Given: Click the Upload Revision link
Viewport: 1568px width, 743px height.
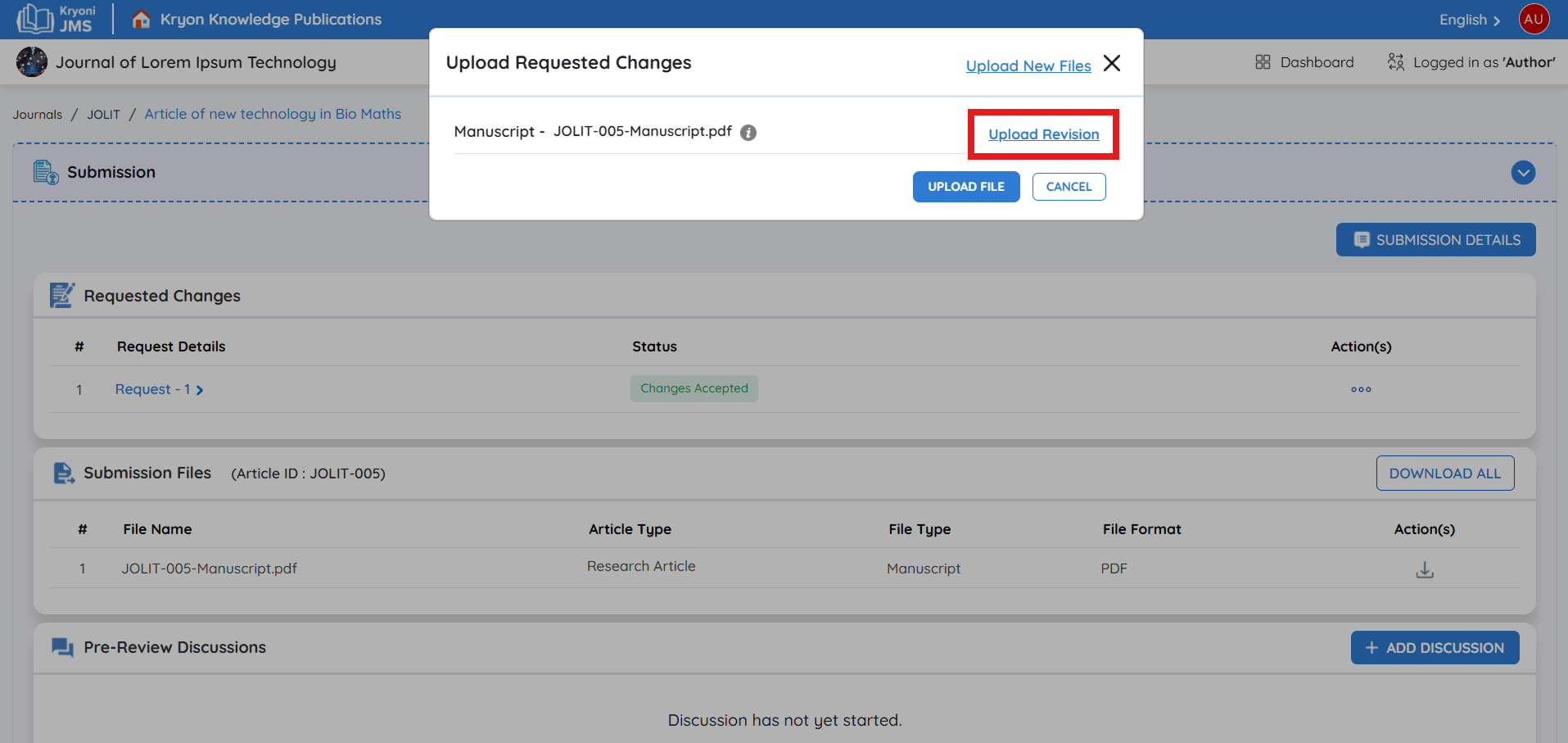Looking at the screenshot, I should 1043,134.
